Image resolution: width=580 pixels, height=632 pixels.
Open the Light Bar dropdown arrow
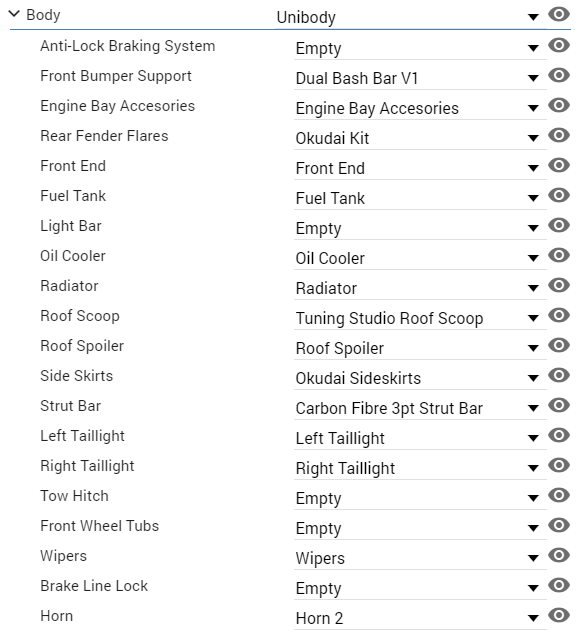[533, 229]
